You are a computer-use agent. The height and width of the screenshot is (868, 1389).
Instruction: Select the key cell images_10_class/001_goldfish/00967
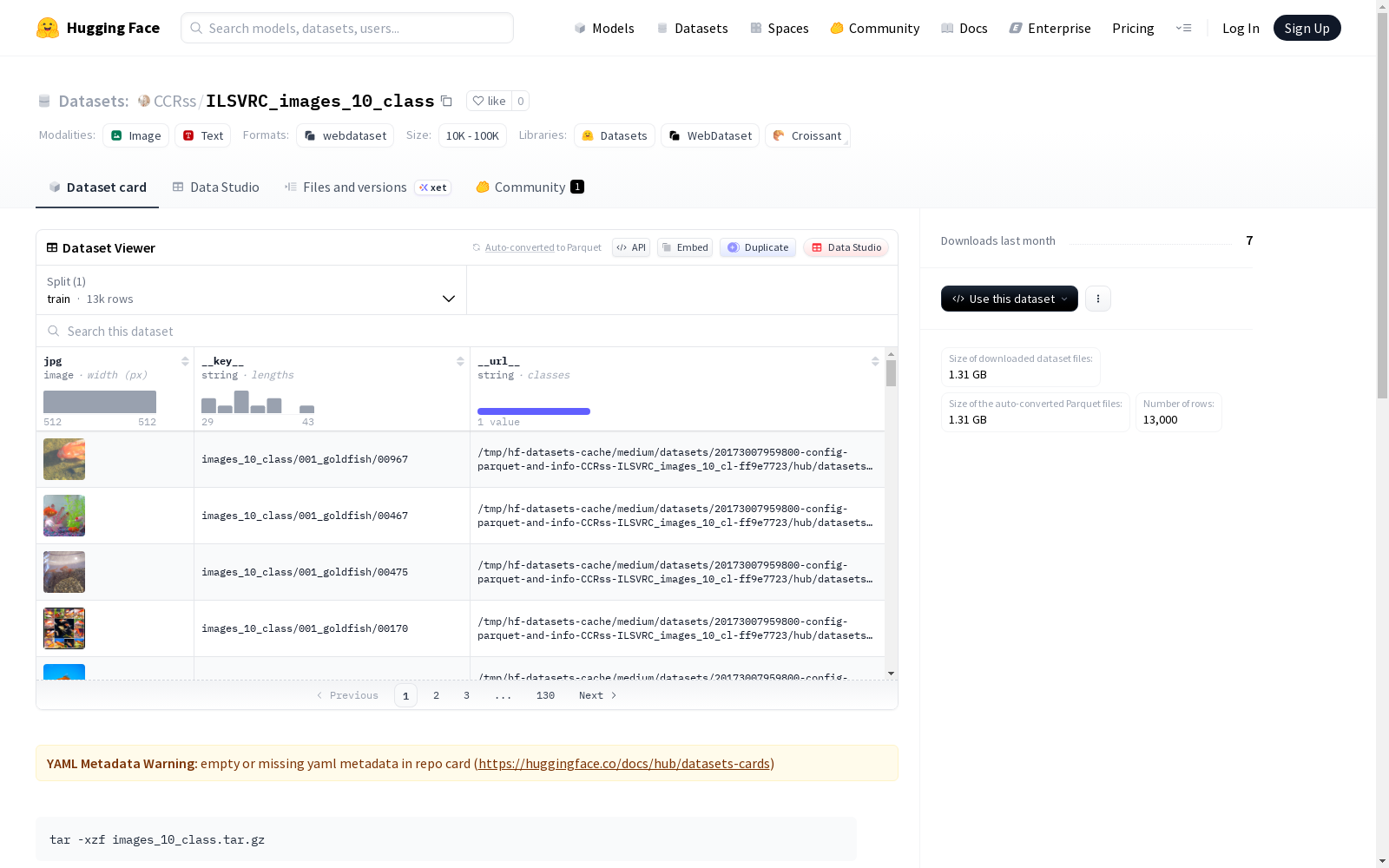tap(332, 459)
